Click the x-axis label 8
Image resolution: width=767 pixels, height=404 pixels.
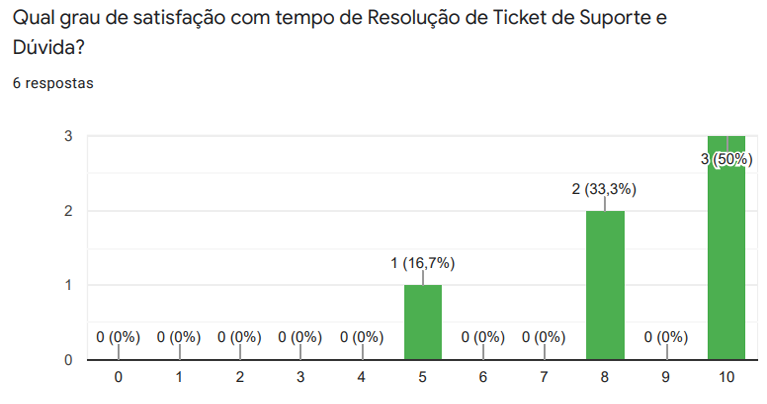click(x=604, y=378)
